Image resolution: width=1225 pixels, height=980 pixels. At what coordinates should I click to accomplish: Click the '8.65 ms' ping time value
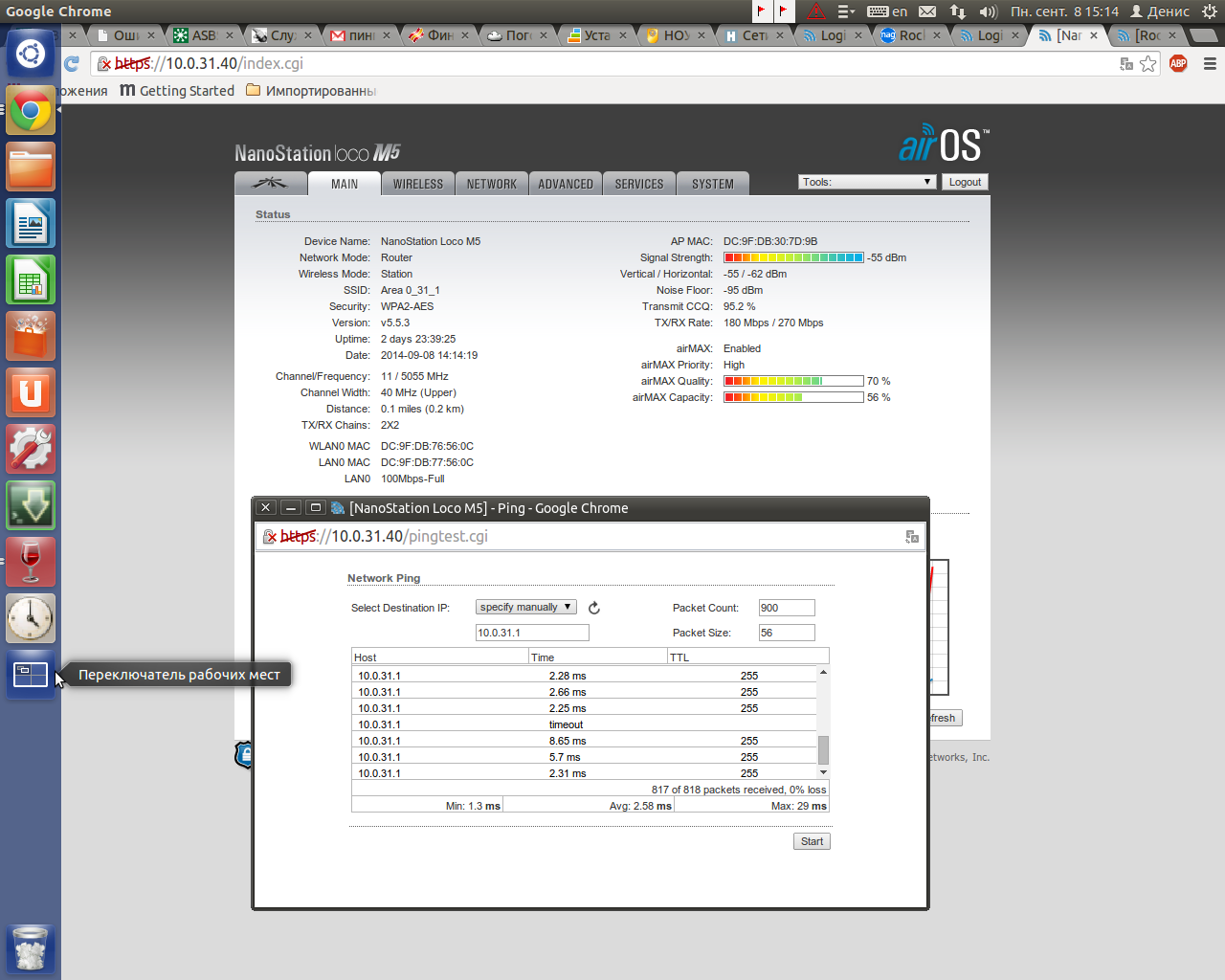pos(568,741)
